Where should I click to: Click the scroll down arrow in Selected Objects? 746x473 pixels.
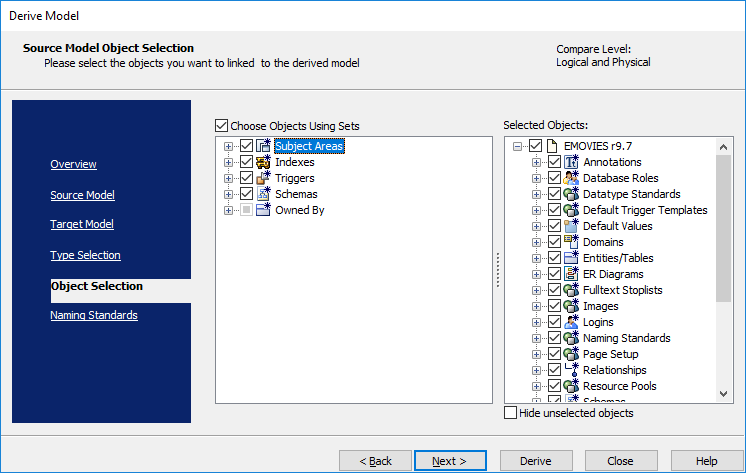[723, 394]
